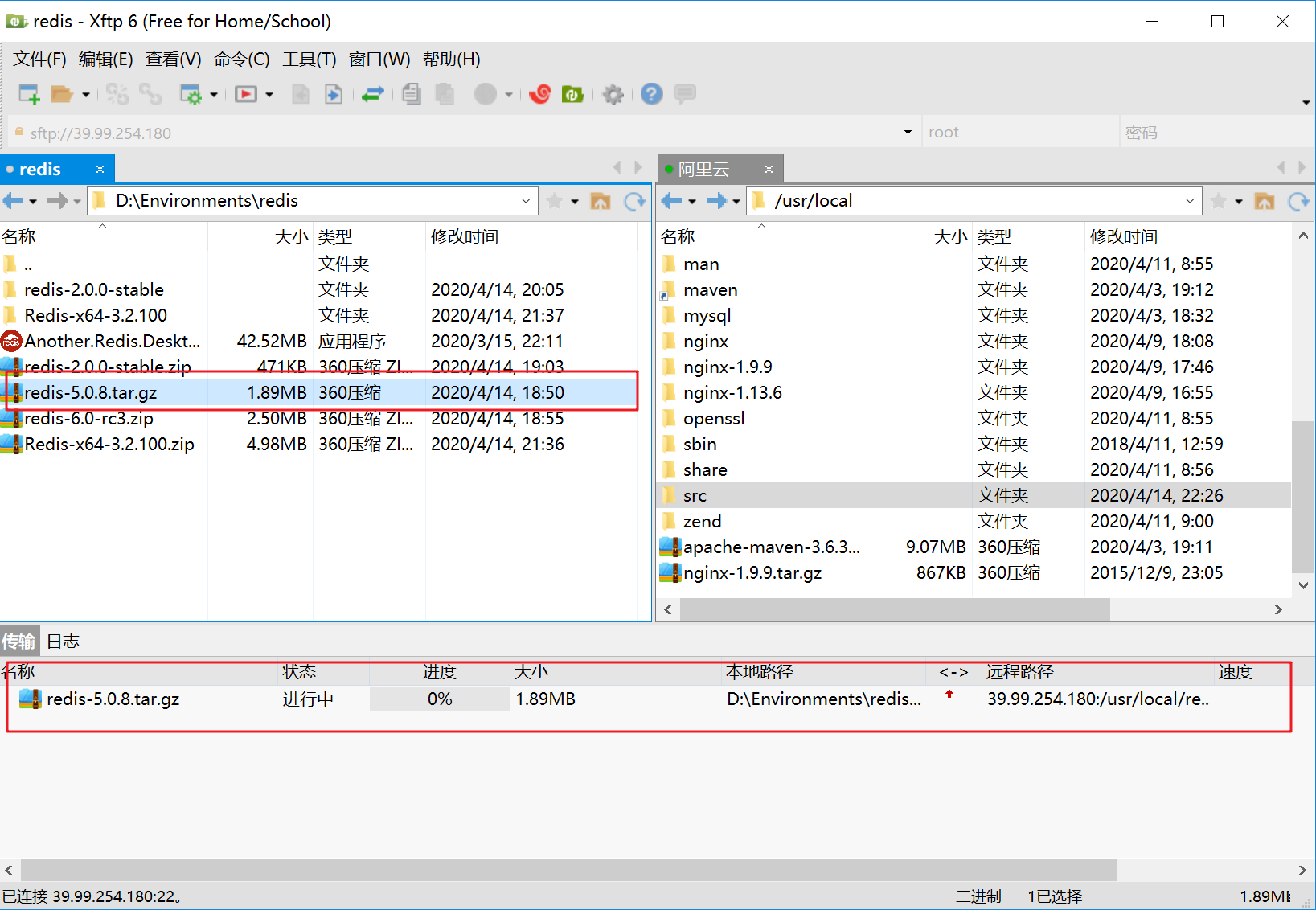Click the remote pane forward arrow
Viewport: 1316px width, 910px height.
pyautogui.click(x=716, y=200)
